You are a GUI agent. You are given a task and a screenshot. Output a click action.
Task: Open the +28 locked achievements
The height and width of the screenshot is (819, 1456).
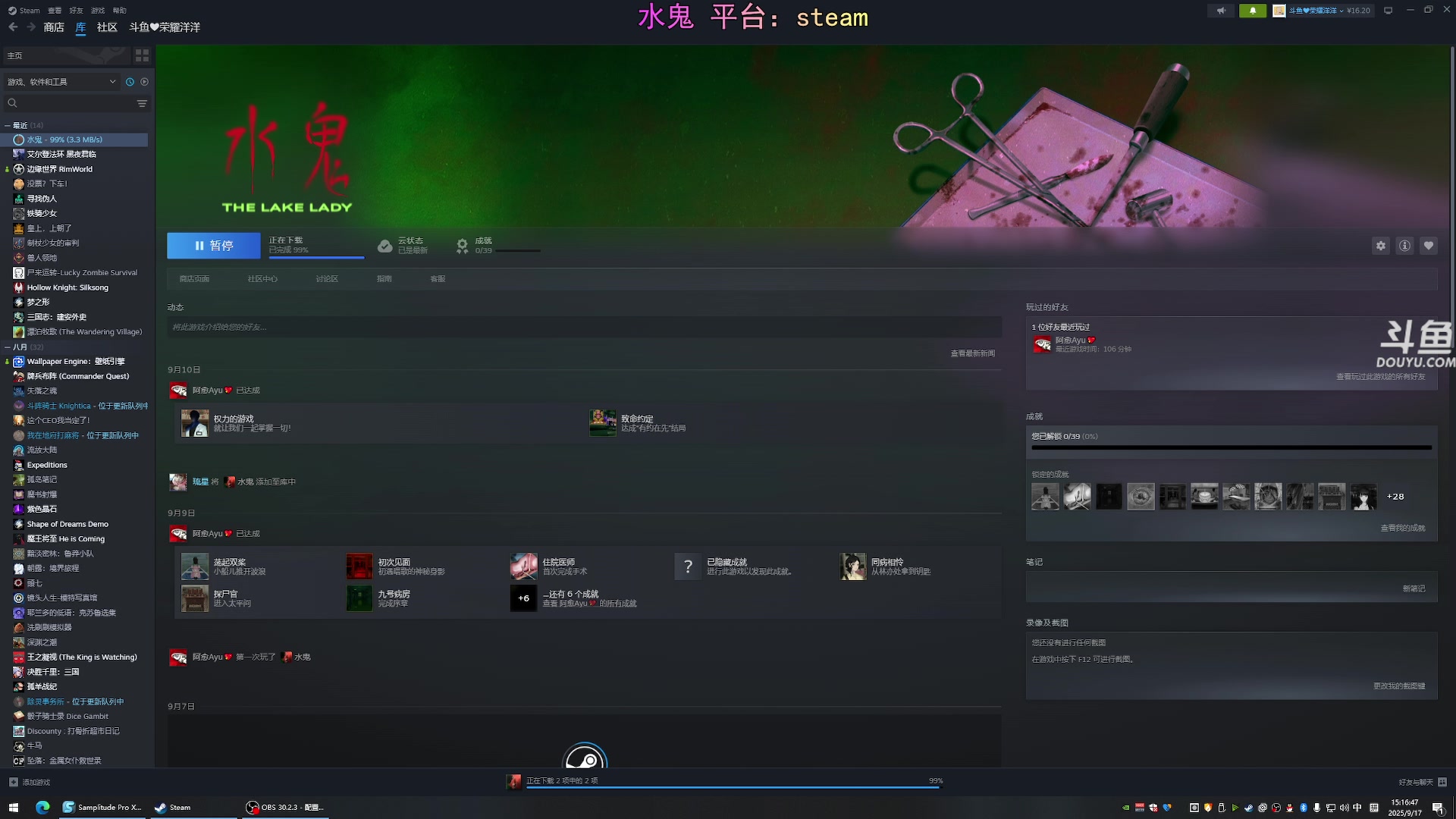1395,497
